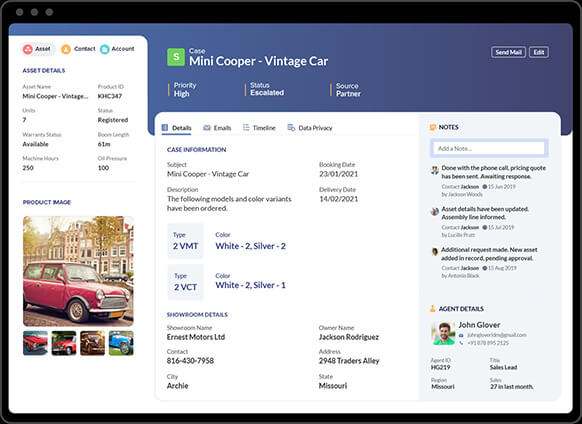Open the Contact tab
This screenshot has width=582, height=424.
point(78,49)
